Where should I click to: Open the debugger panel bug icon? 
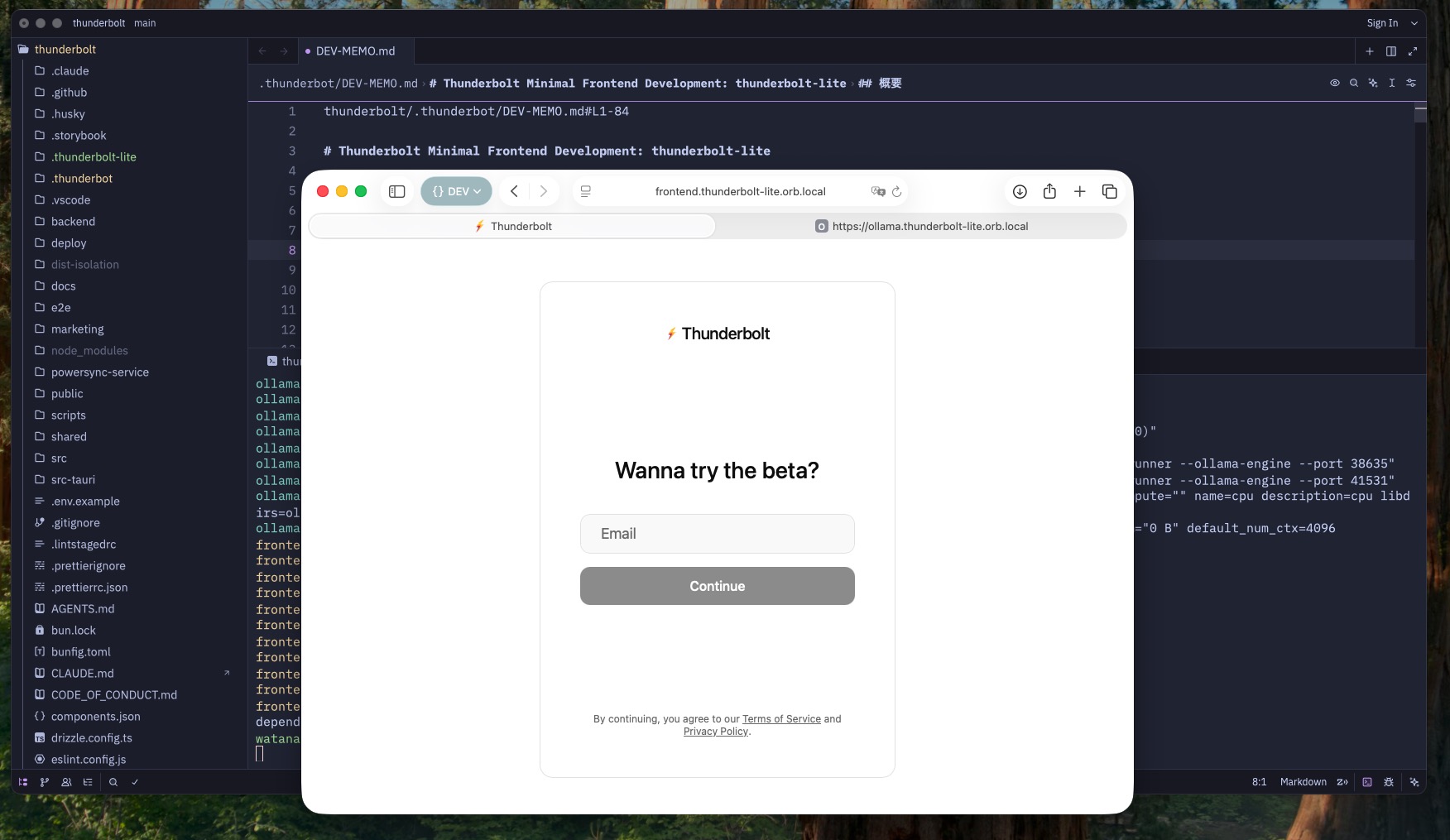click(x=1389, y=782)
